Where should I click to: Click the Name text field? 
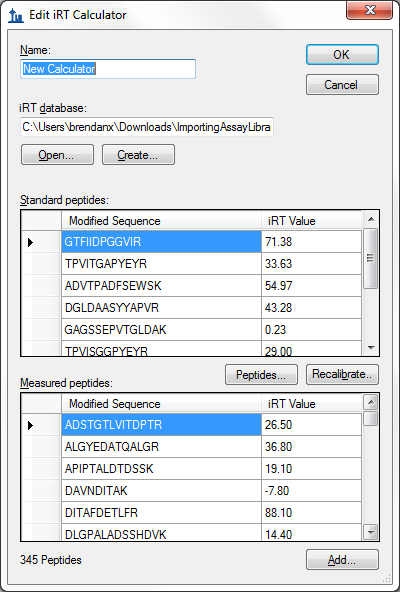point(108,69)
